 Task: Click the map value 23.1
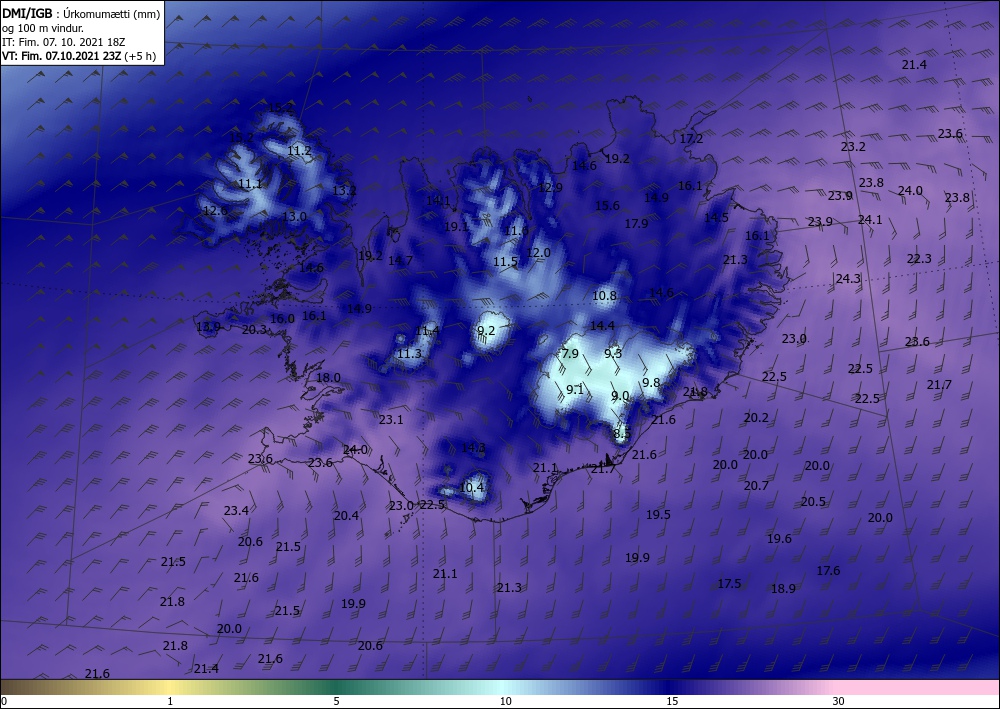pos(391,420)
